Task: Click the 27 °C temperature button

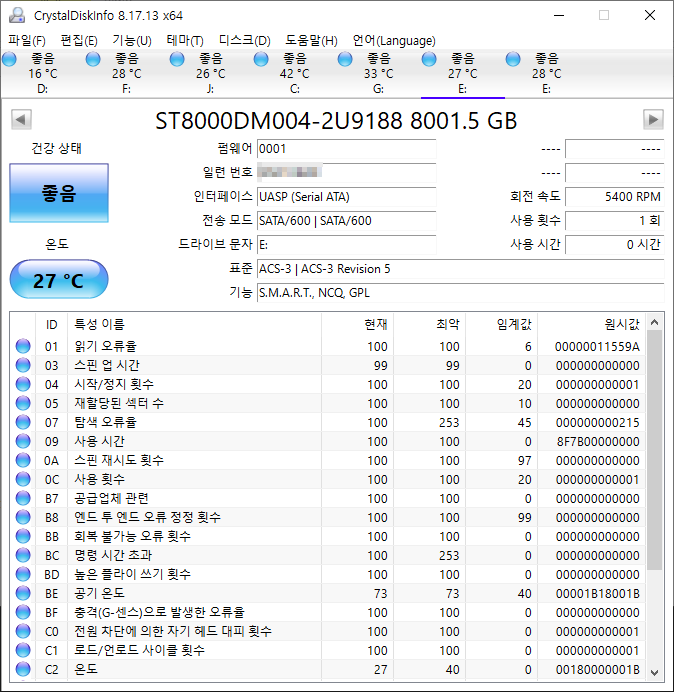Action: point(59,279)
